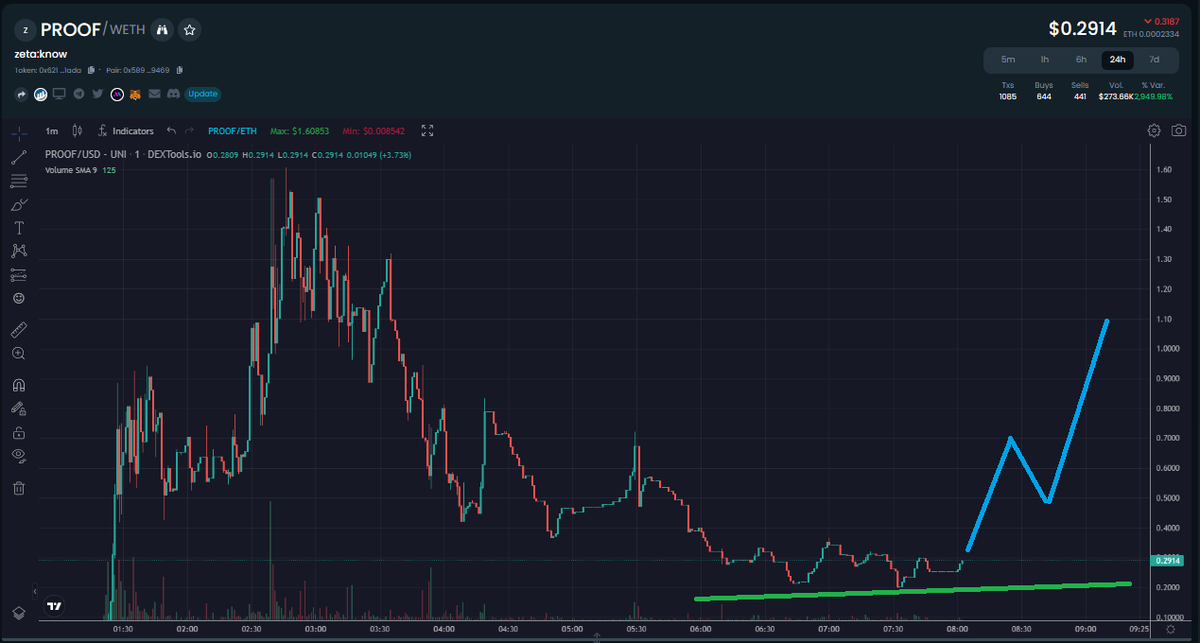
Task: Click the PROOF/USD chart title legend
Action: (x=123, y=155)
